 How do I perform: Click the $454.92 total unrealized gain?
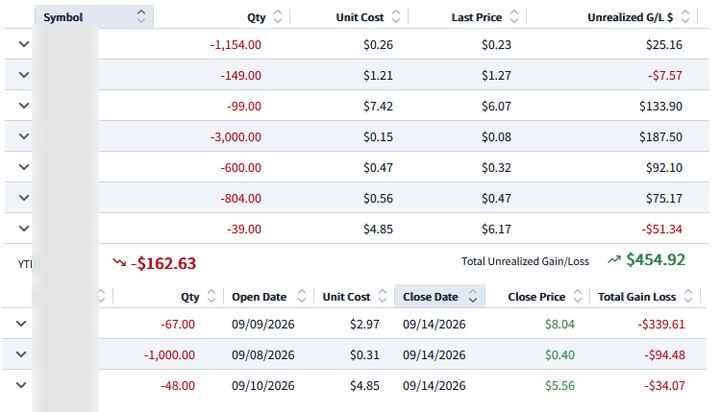click(x=656, y=260)
